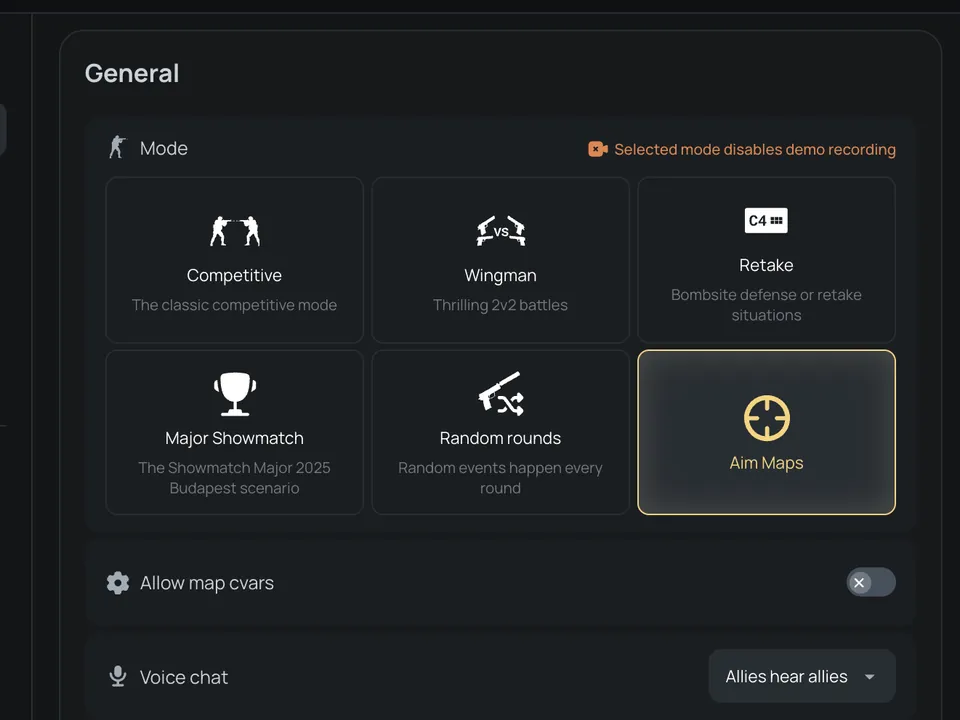Click the General section heading
Image resolution: width=960 pixels, height=720 pixels.
132,73
